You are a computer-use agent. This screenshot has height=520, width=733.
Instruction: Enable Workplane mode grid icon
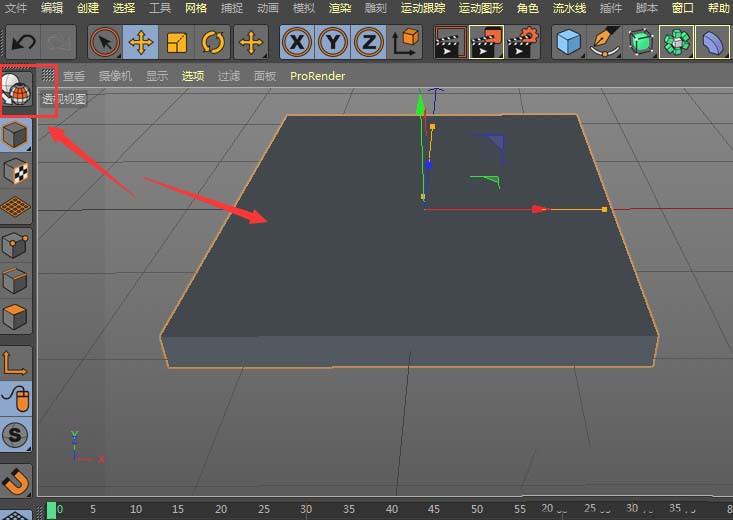point(15,207)
